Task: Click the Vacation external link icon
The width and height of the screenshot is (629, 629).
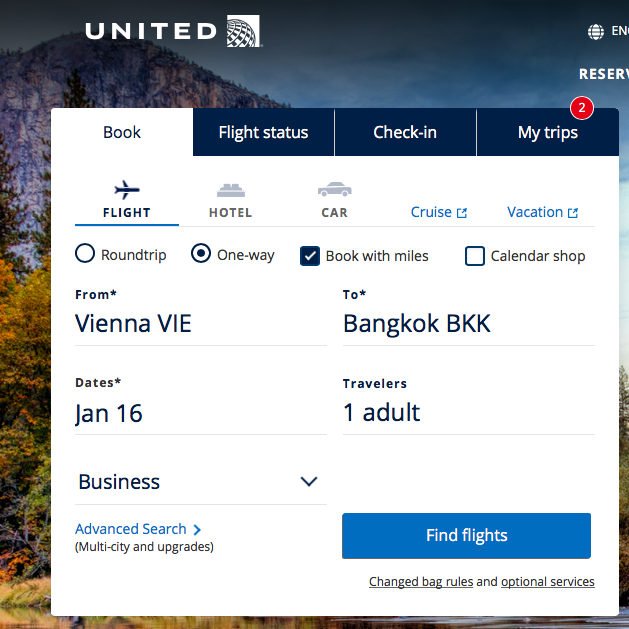Action: (573, 213)
